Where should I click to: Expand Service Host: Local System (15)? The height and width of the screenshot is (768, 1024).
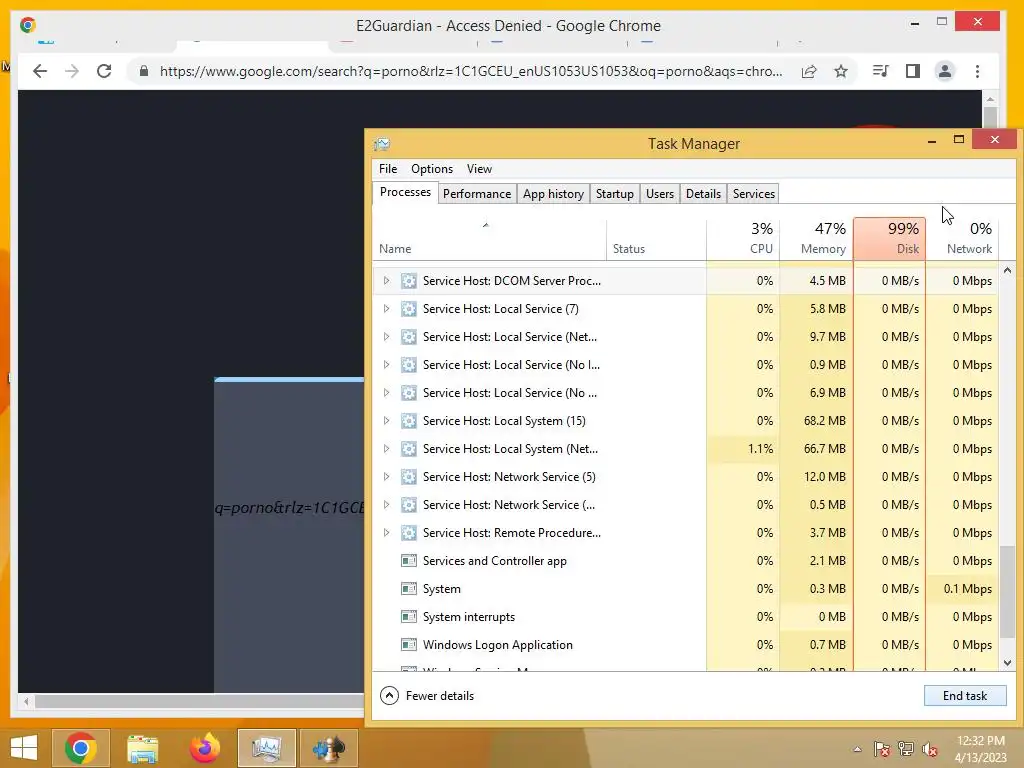(x=387, y=421)
